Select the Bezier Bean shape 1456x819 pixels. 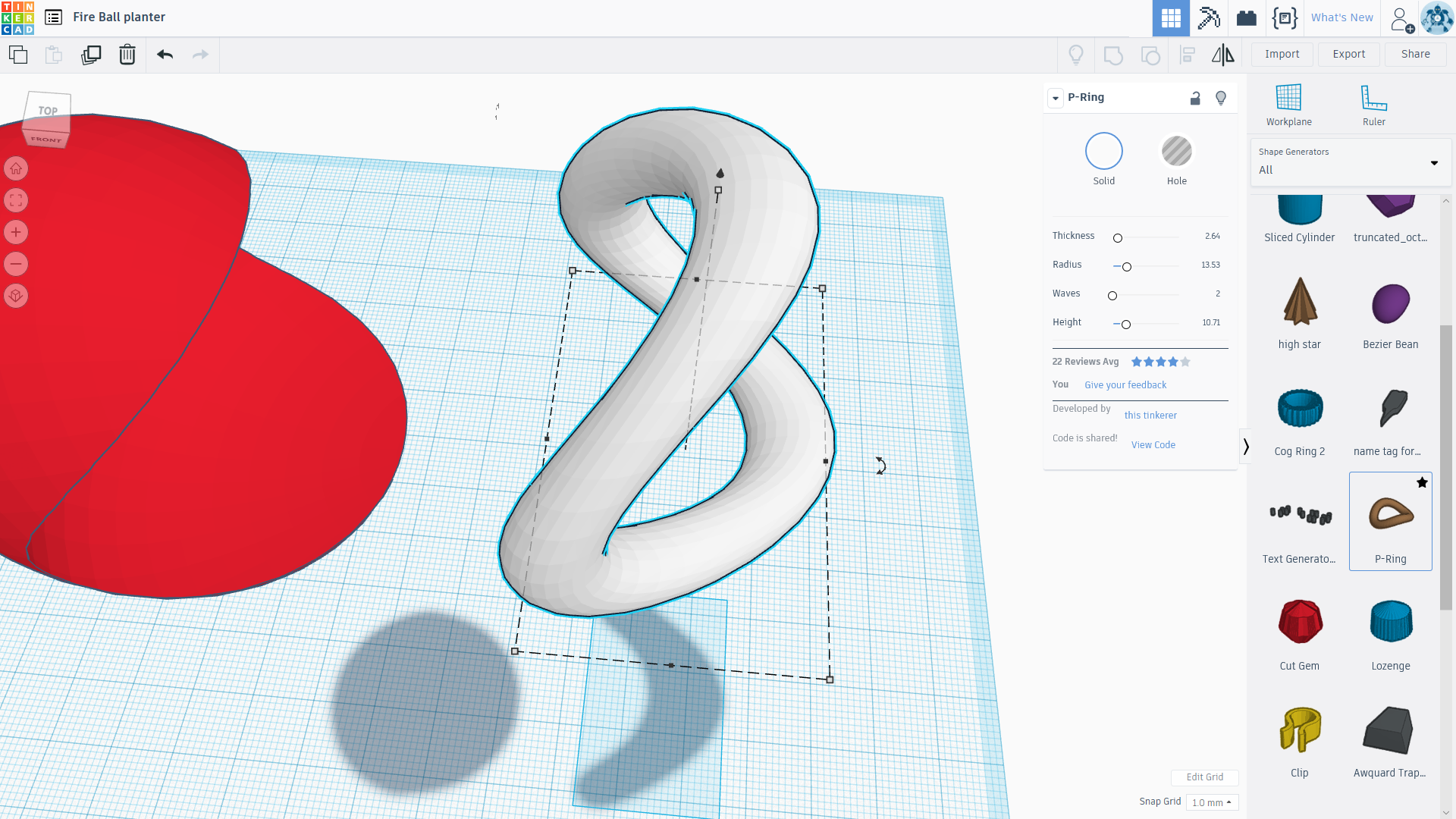pos(1390,312)
